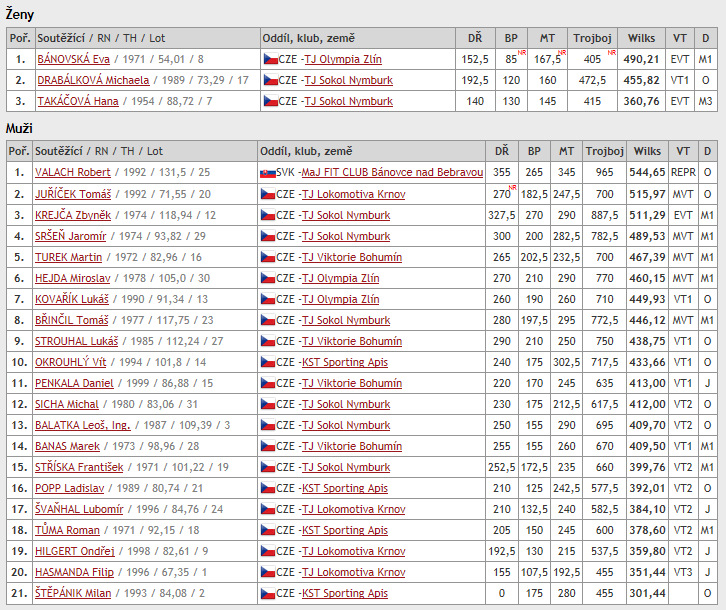Viewport: 726px width, 610px height.
Task: Open JUŘÍČEK Tomáš competitor link
Action: pyautogui.click(x=73, y=194)
